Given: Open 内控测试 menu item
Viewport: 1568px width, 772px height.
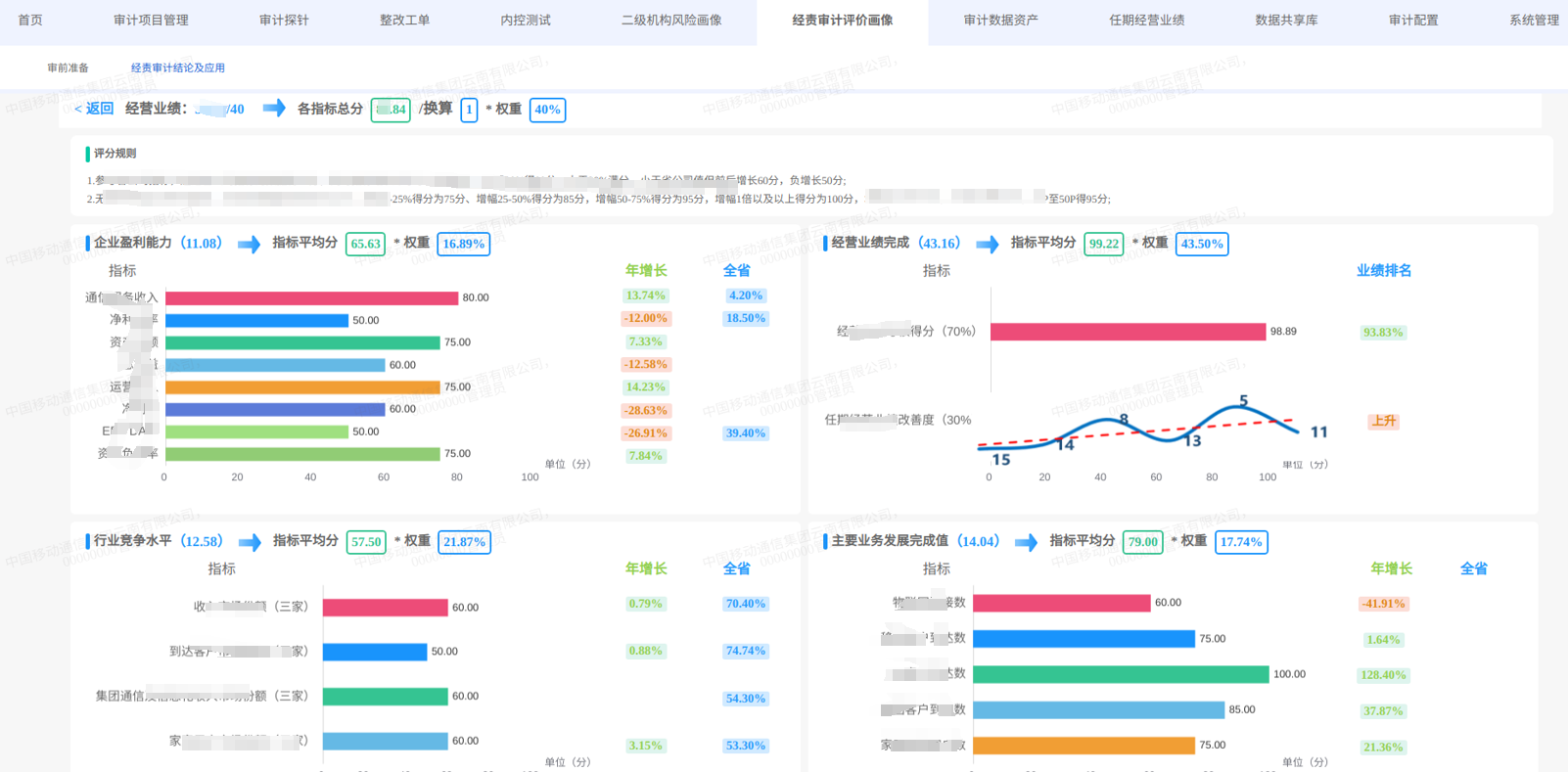Looking at the screenshot, I should coord(526,20).
